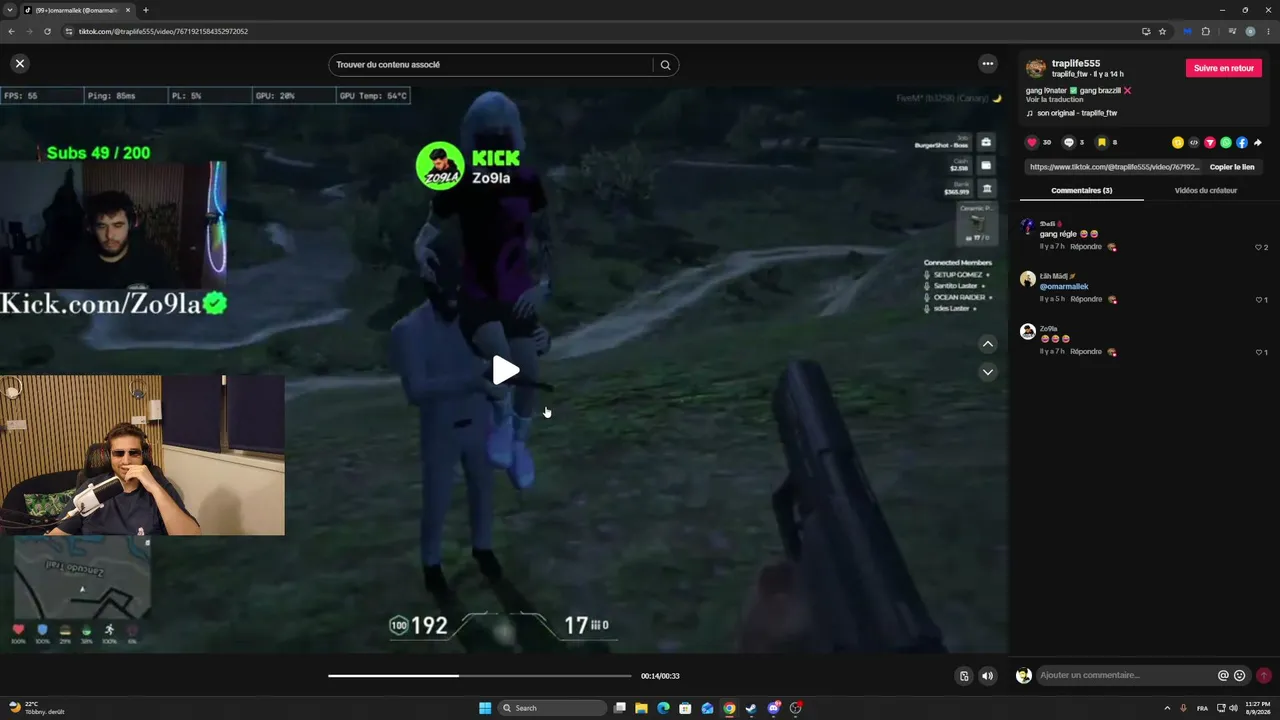The image size is (1280, 720).
Task: Open more share options arrow
Action: pos(1258,143)
